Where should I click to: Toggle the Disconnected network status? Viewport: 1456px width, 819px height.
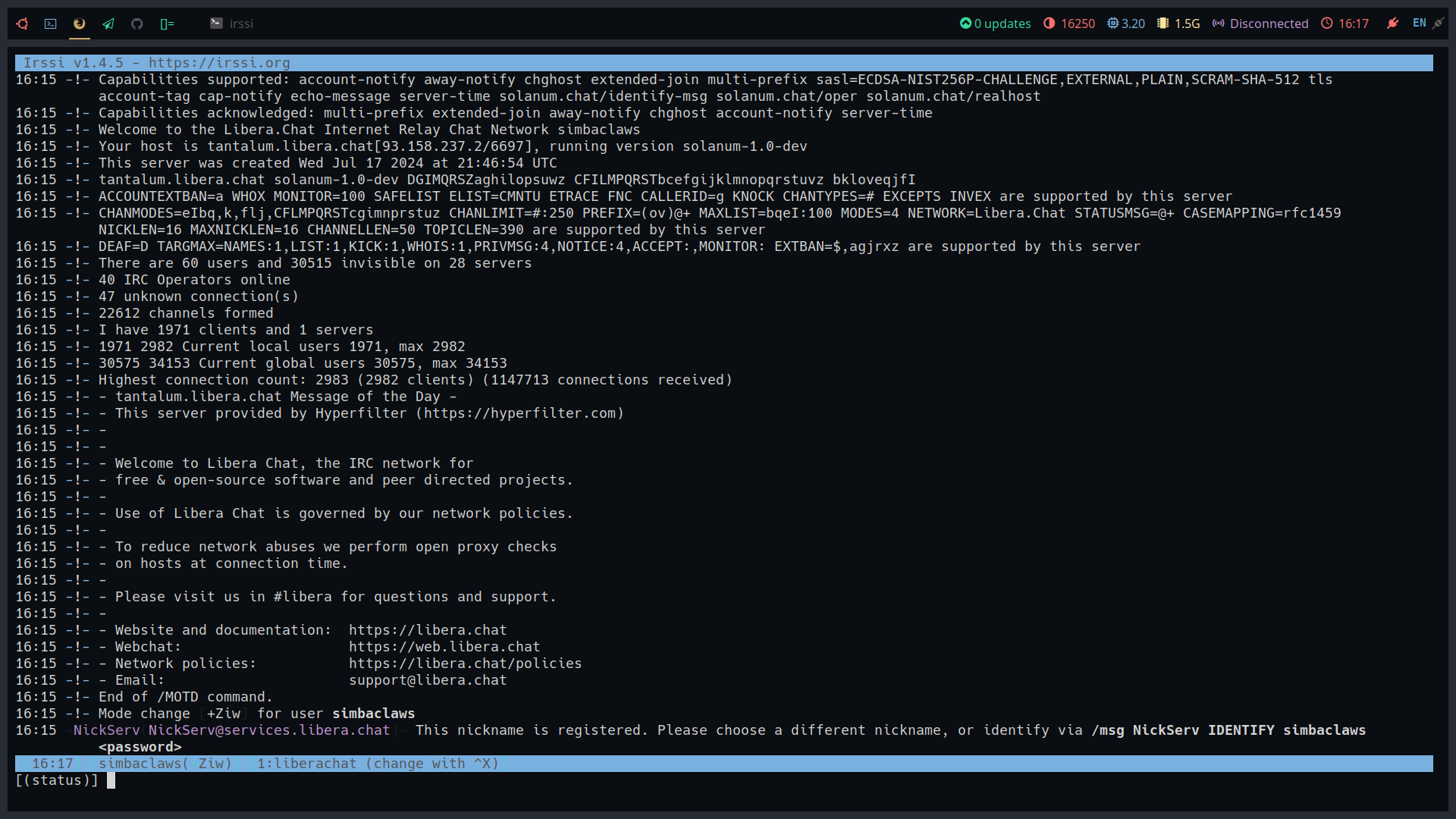click(1260, 24)
